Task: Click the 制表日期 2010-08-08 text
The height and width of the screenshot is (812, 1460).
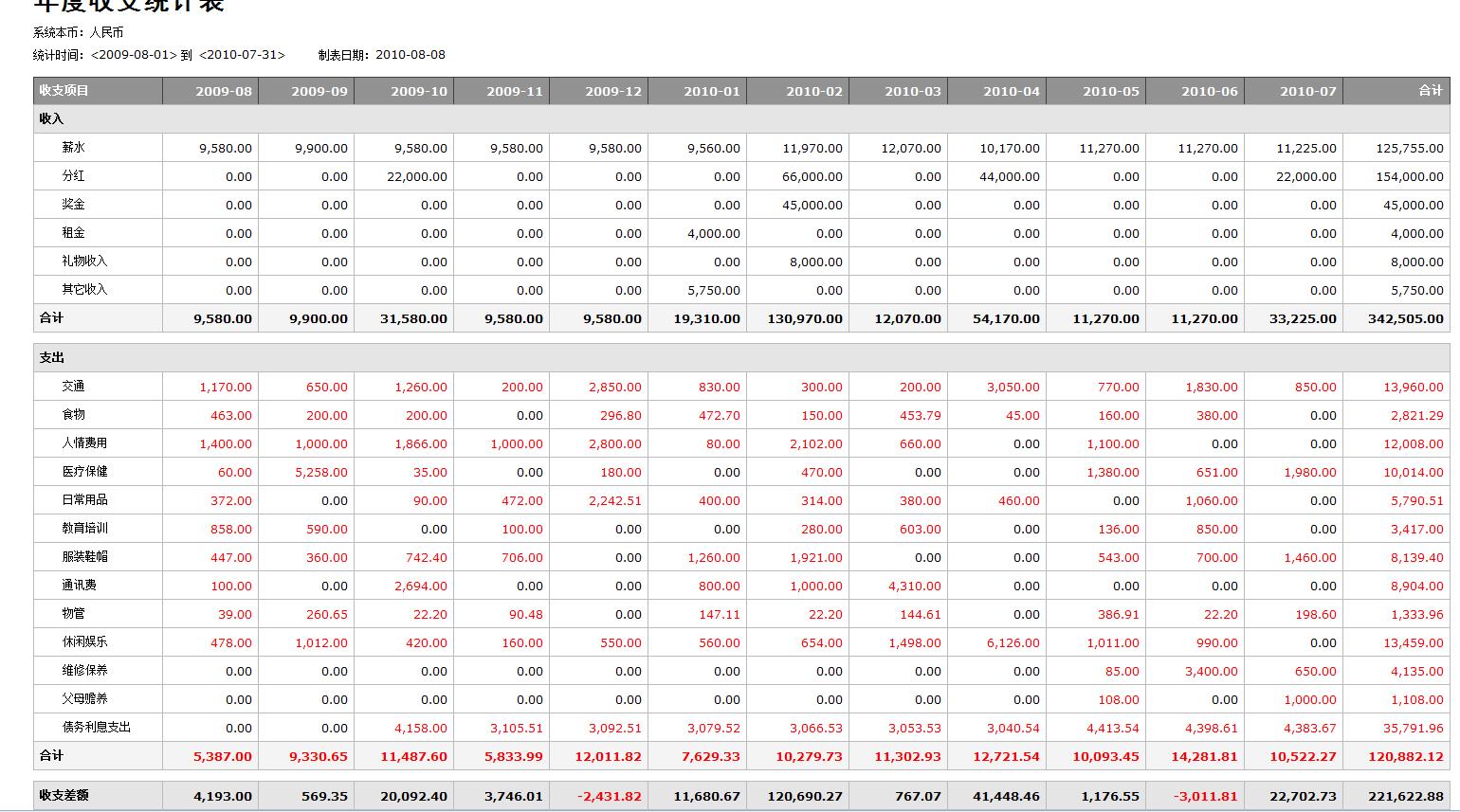Action: (x=410, y=55)
